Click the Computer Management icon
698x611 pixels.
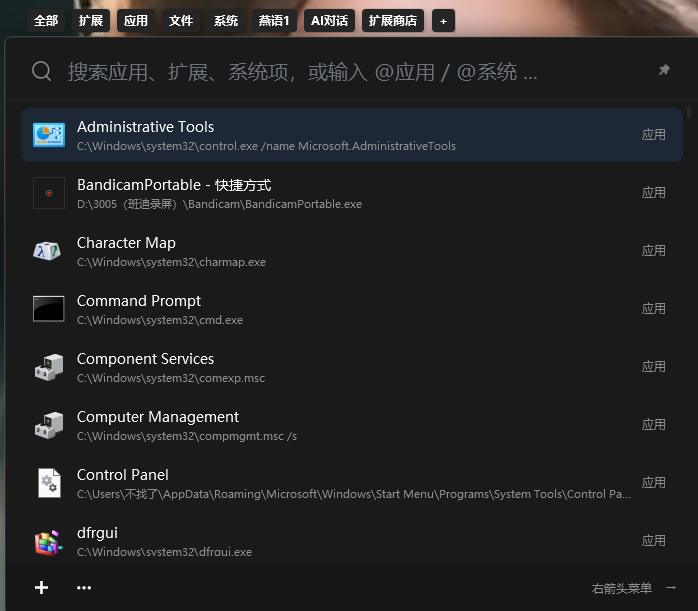pos(49,425)
